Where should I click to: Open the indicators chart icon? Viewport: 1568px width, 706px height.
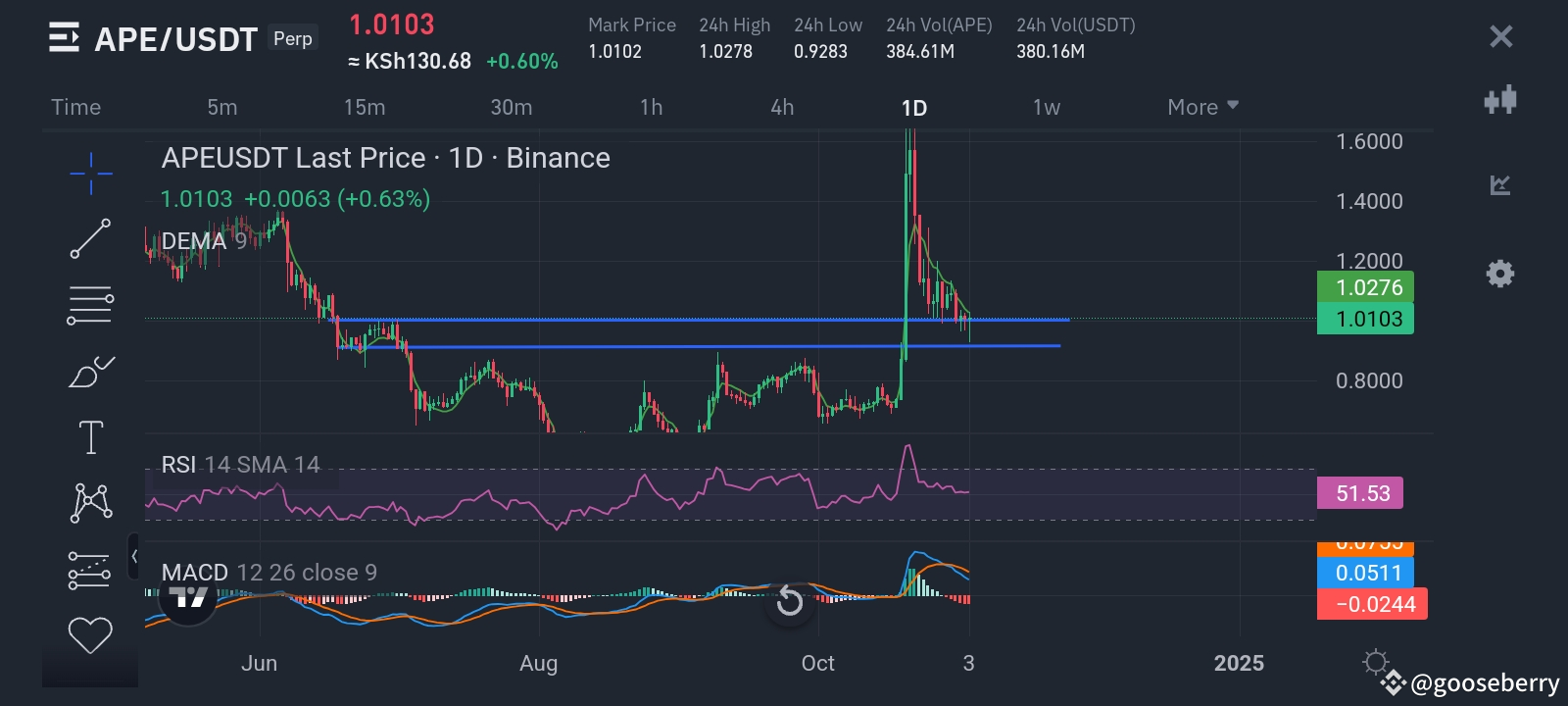[x=1499, y=185]
